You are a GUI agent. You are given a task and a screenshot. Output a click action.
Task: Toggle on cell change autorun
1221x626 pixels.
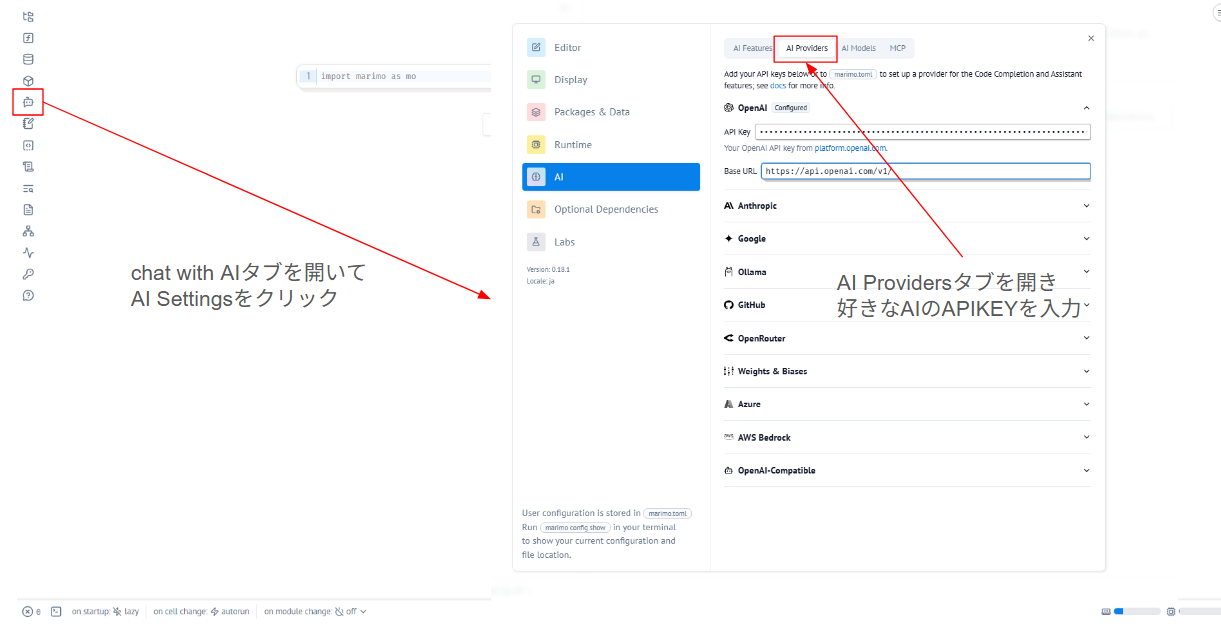click(x=229, y=611)
